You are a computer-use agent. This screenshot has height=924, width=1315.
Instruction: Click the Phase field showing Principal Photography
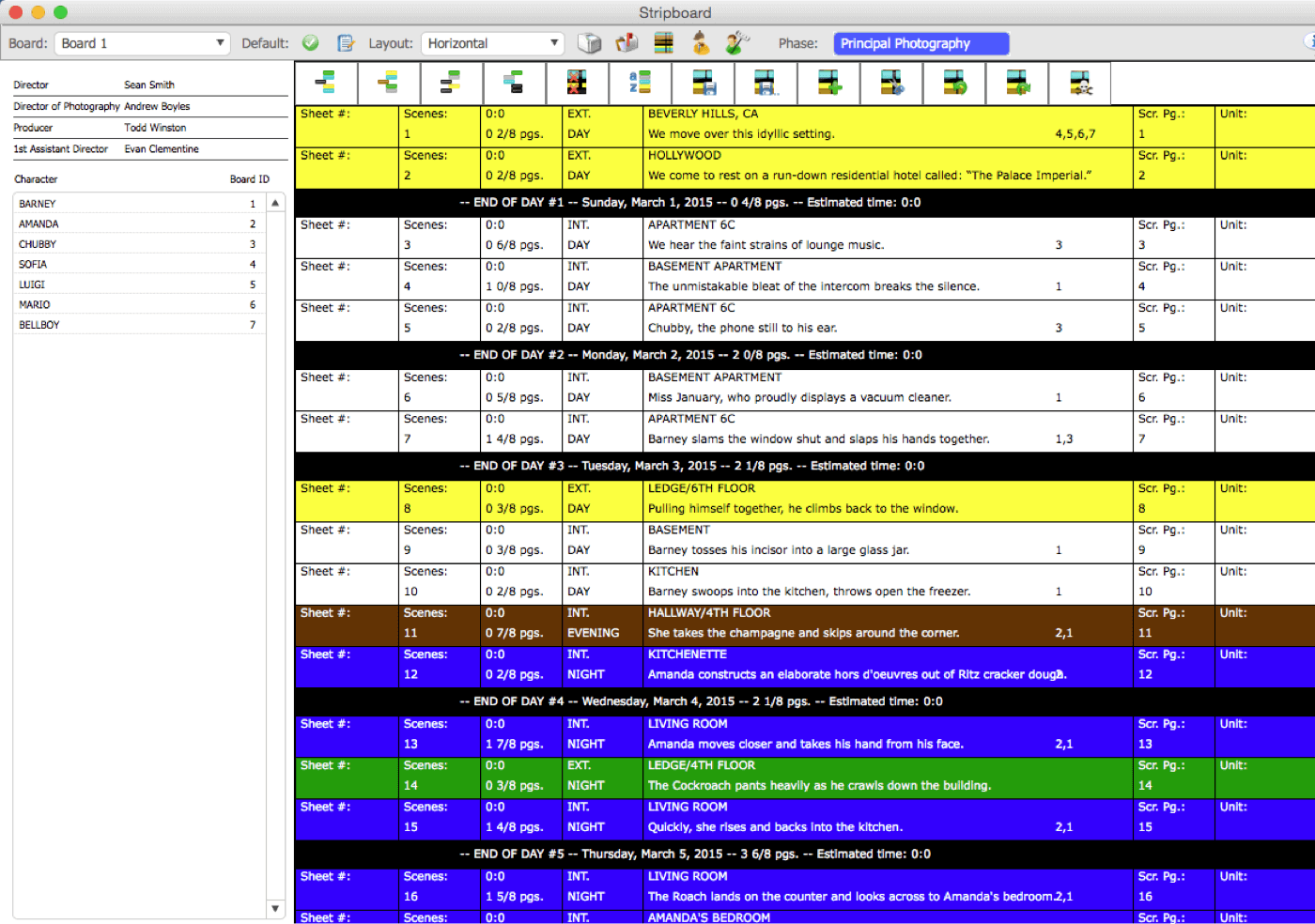point(920,43)
